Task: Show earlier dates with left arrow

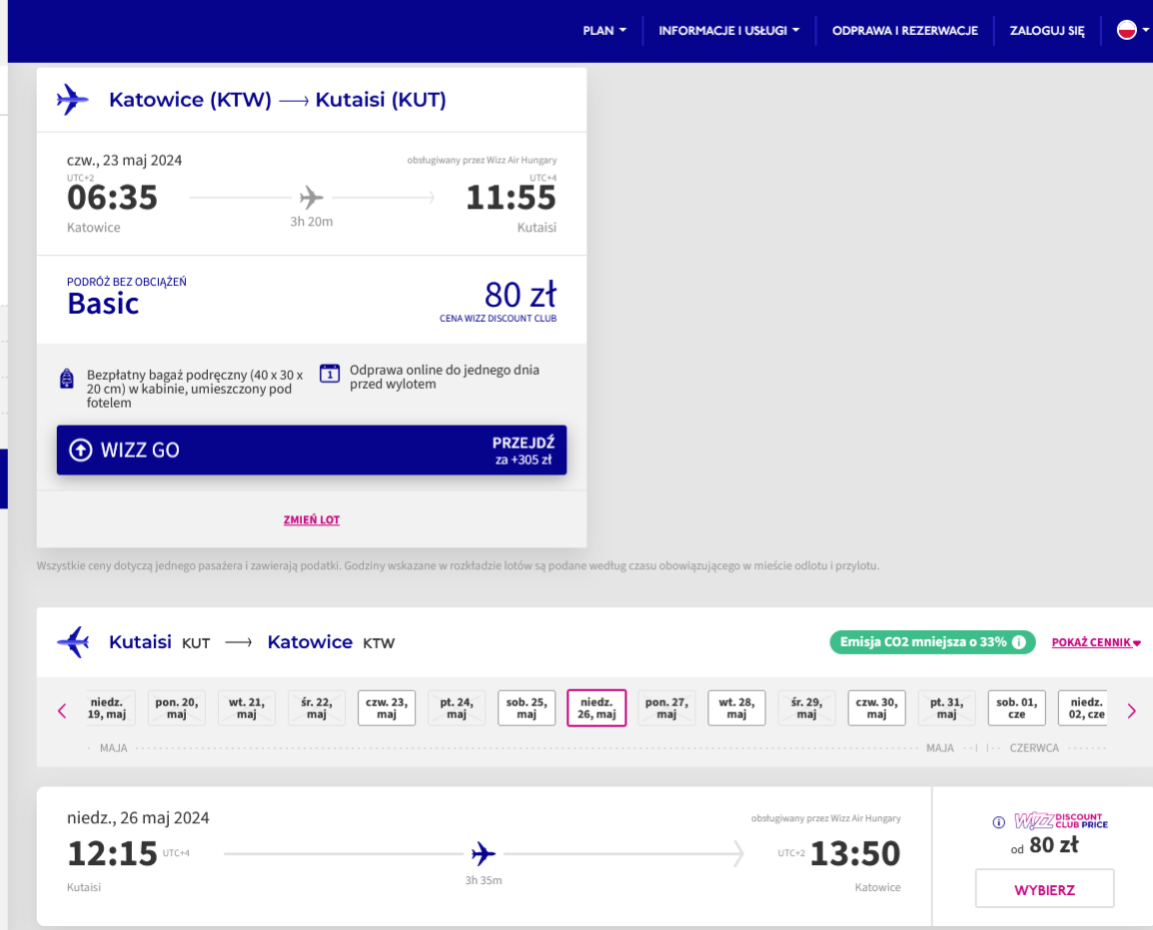Action: 63,711
